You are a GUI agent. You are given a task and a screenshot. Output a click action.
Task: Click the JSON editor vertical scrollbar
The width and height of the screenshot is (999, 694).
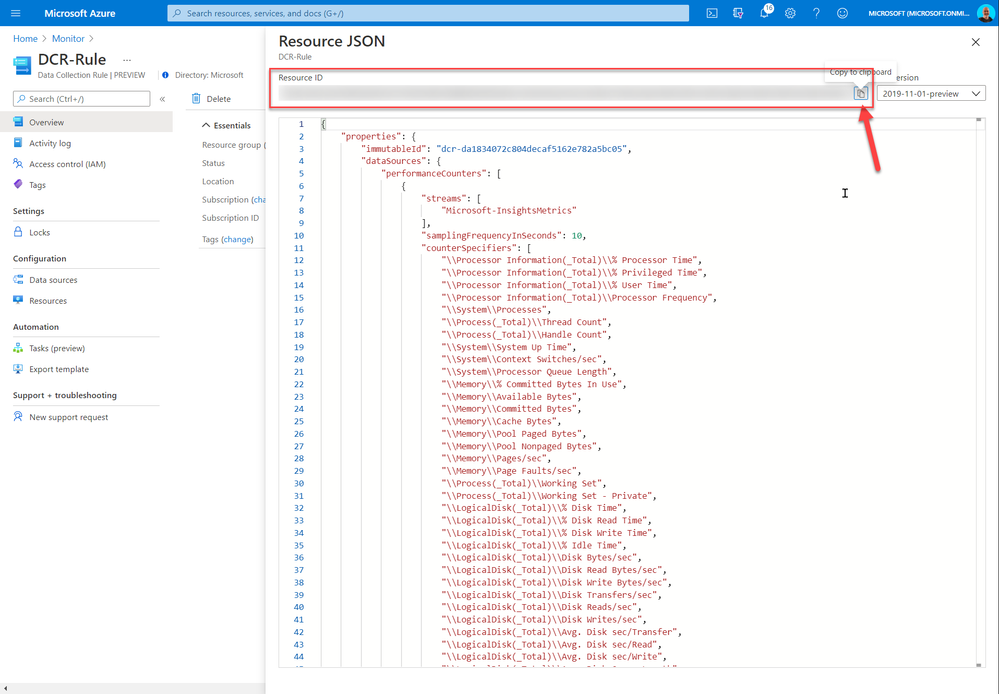click(979, 393)
